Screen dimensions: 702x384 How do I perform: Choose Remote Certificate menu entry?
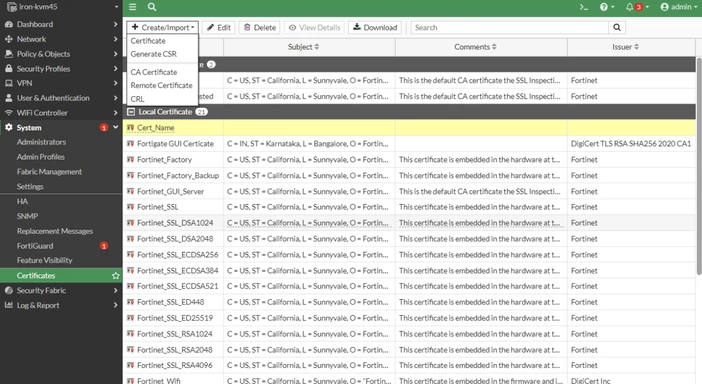pos(161,85)
